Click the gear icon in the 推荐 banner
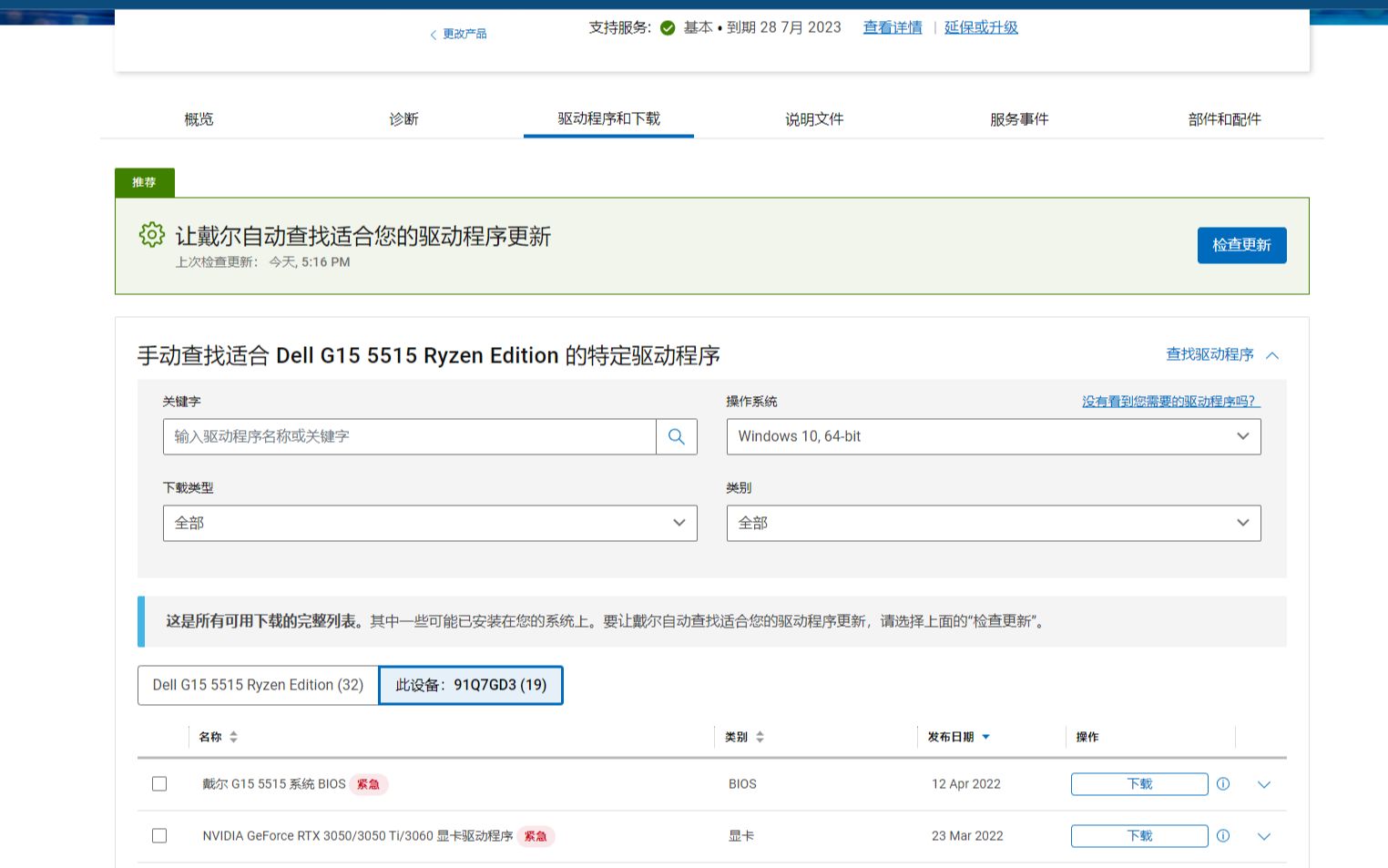This screenshot has width=1388, height=868. (x=151, y=235)
